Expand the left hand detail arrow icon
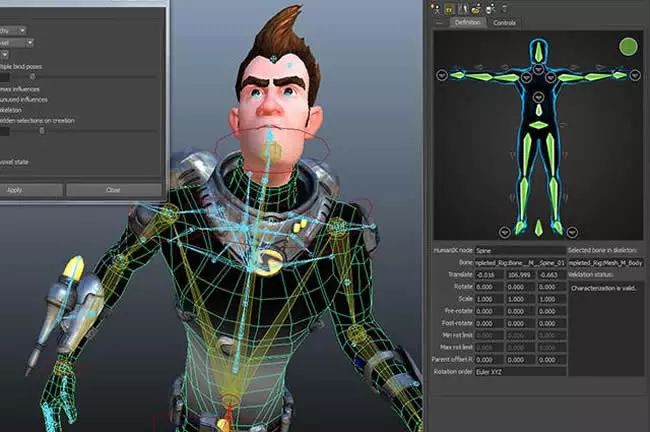Viewport: 650px width, 432px height. (x=442, y=75)
